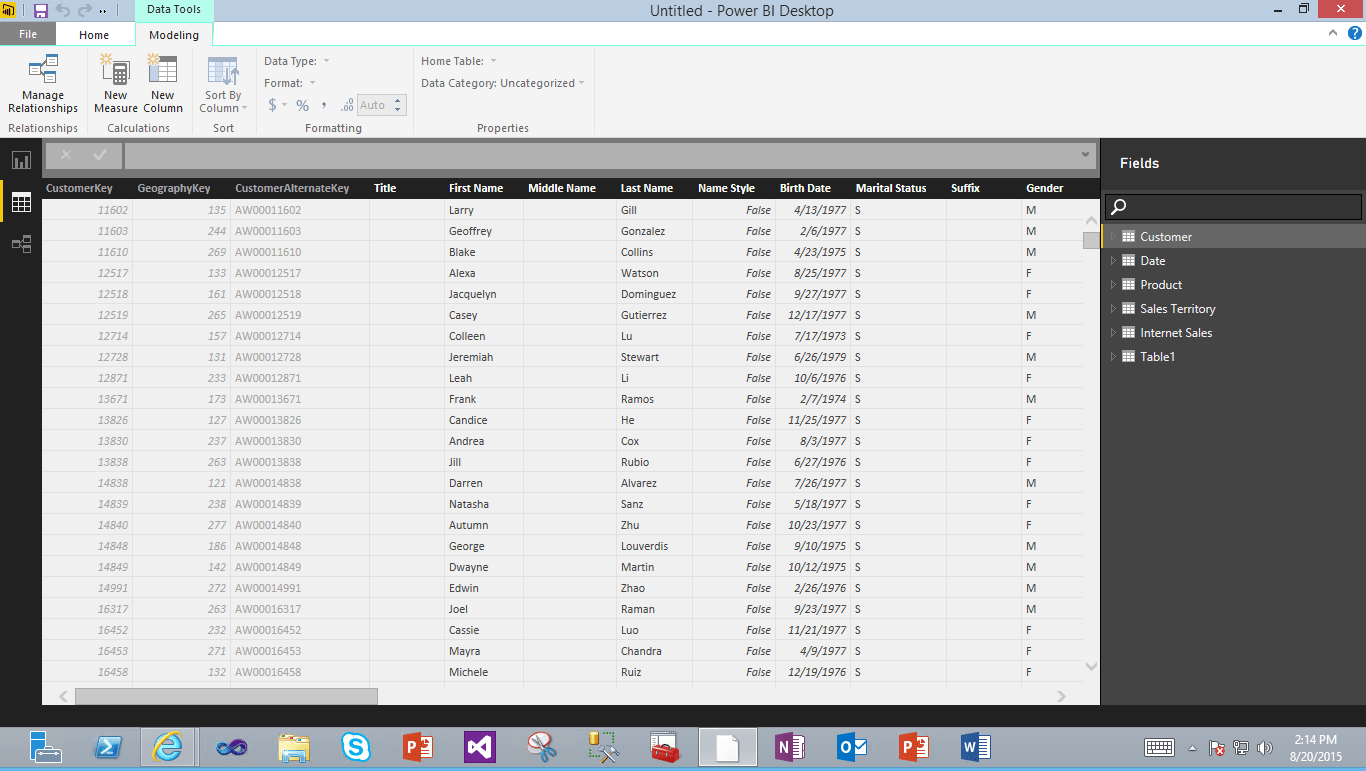This screenshot has width=1366, height=771.
Task: Expand the Product table
Action: (1112, 285)
